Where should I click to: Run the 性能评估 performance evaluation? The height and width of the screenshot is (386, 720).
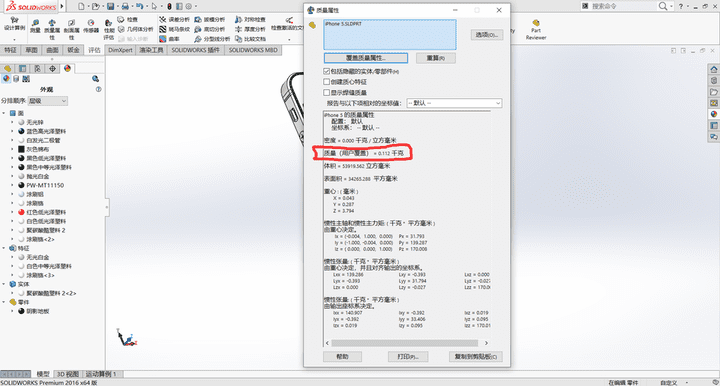point(108,29)
